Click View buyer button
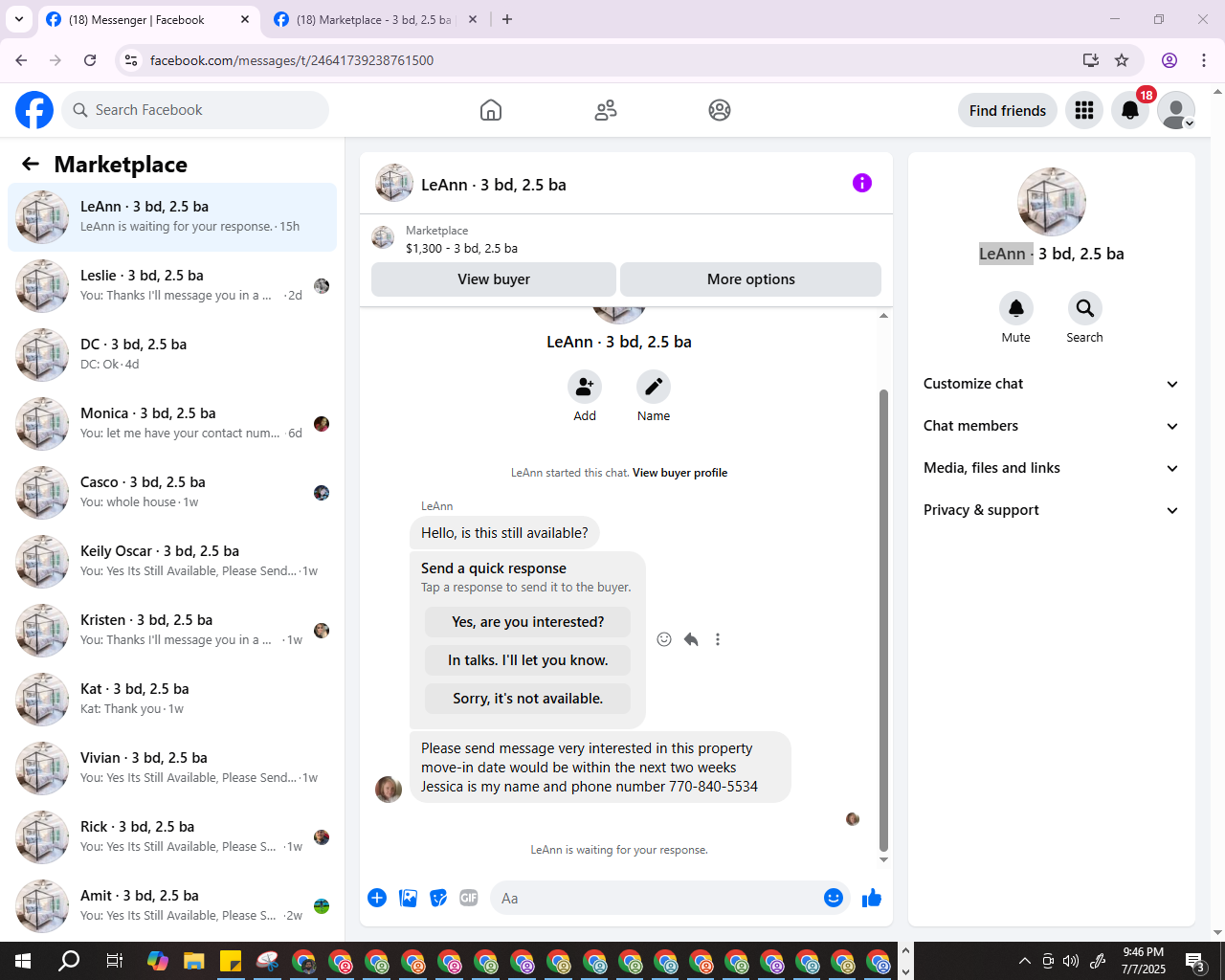This screenshot has width=1225, height=980. (494, 279)
